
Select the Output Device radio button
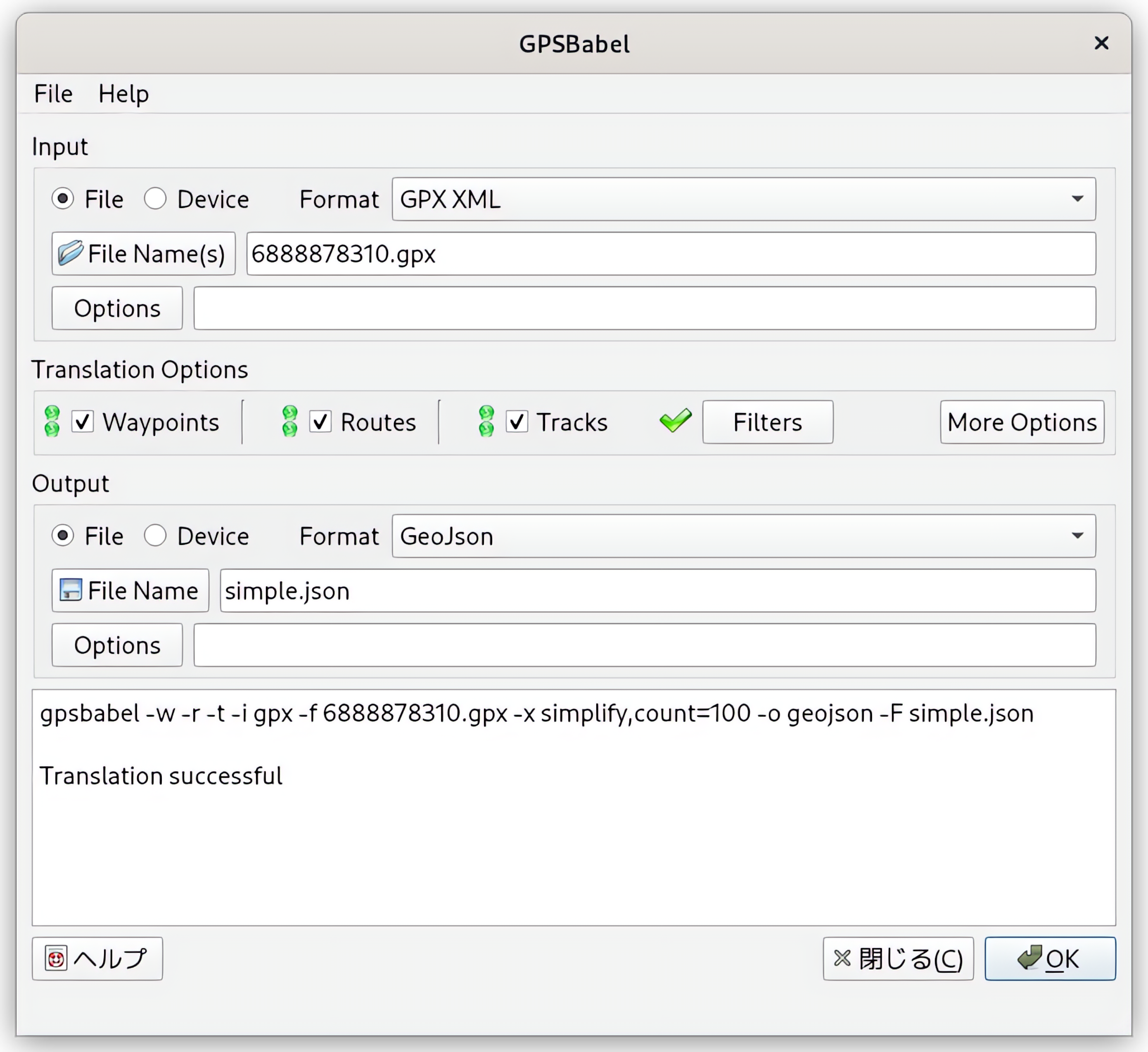[x=155, y=535]
